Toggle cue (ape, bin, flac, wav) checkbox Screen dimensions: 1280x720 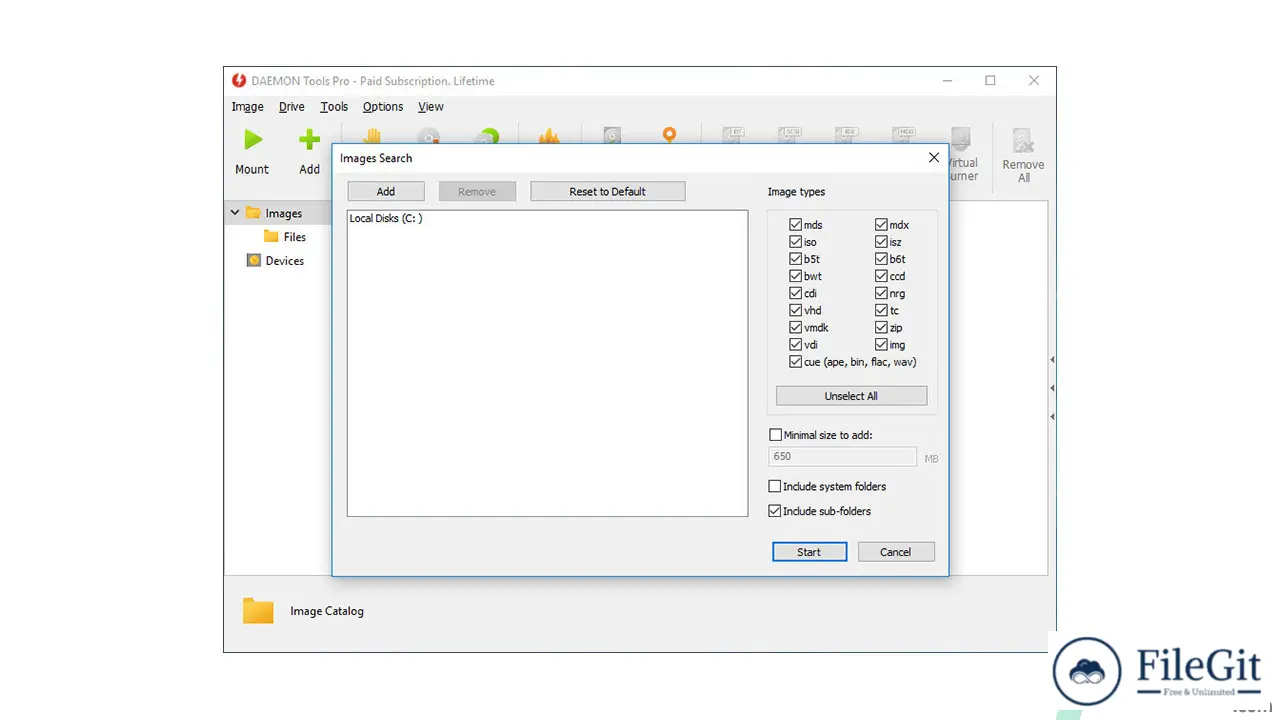pyautogui.click(x=796, y=362)
